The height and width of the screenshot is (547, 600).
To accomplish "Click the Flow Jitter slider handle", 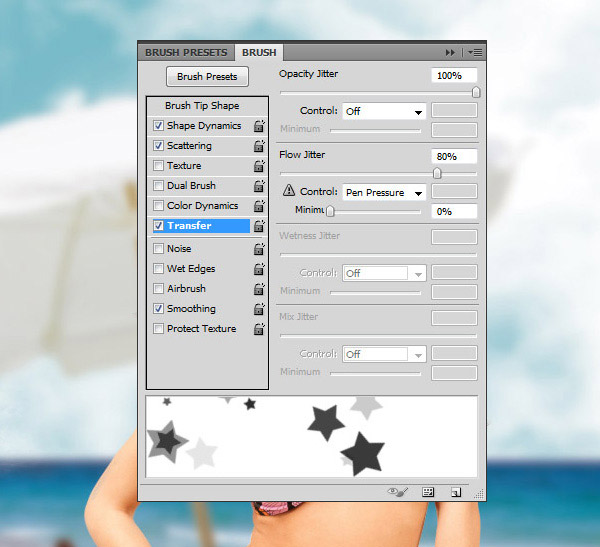I will 437,173.
